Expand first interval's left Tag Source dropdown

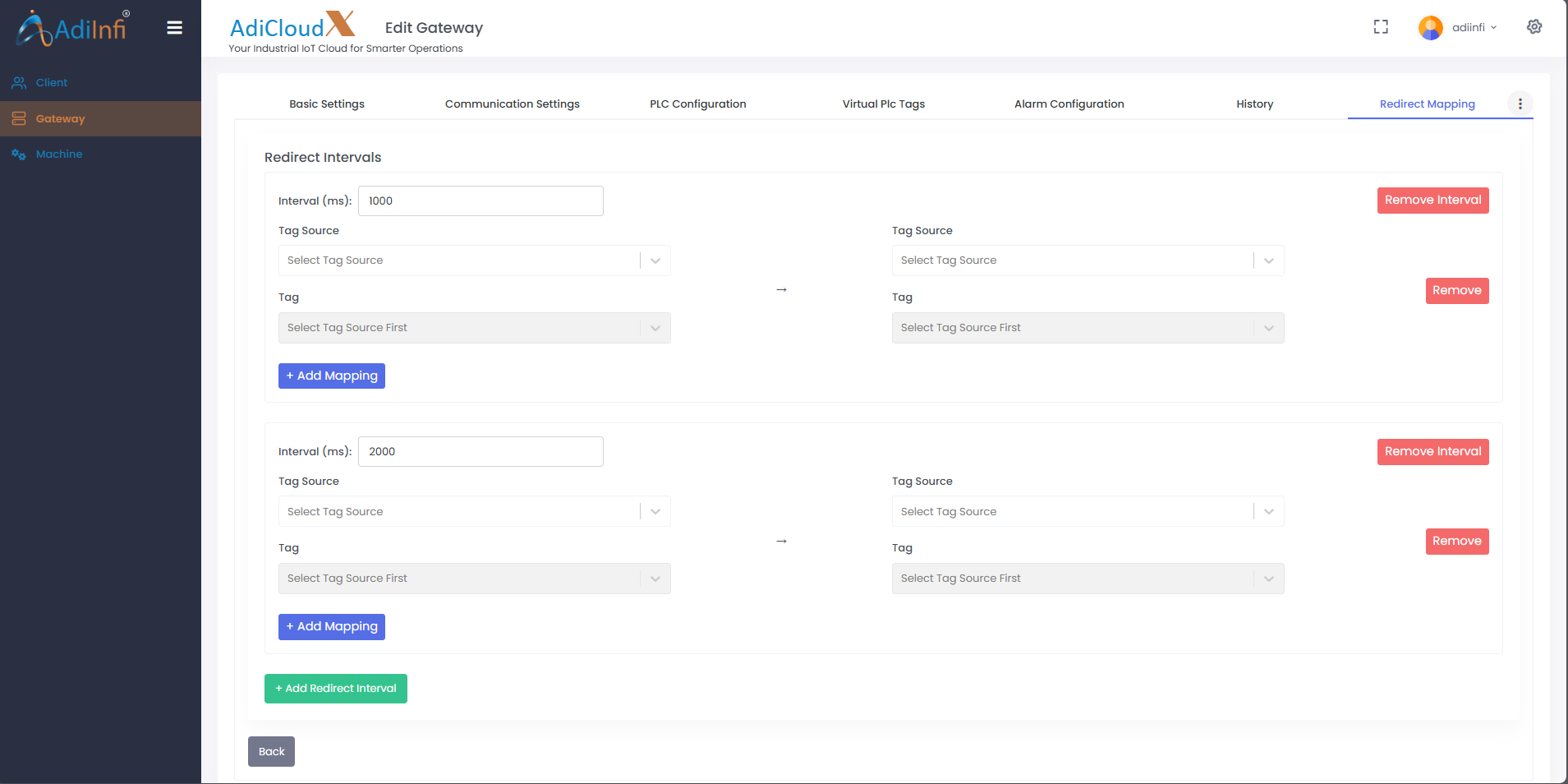[x=474, y=261]
